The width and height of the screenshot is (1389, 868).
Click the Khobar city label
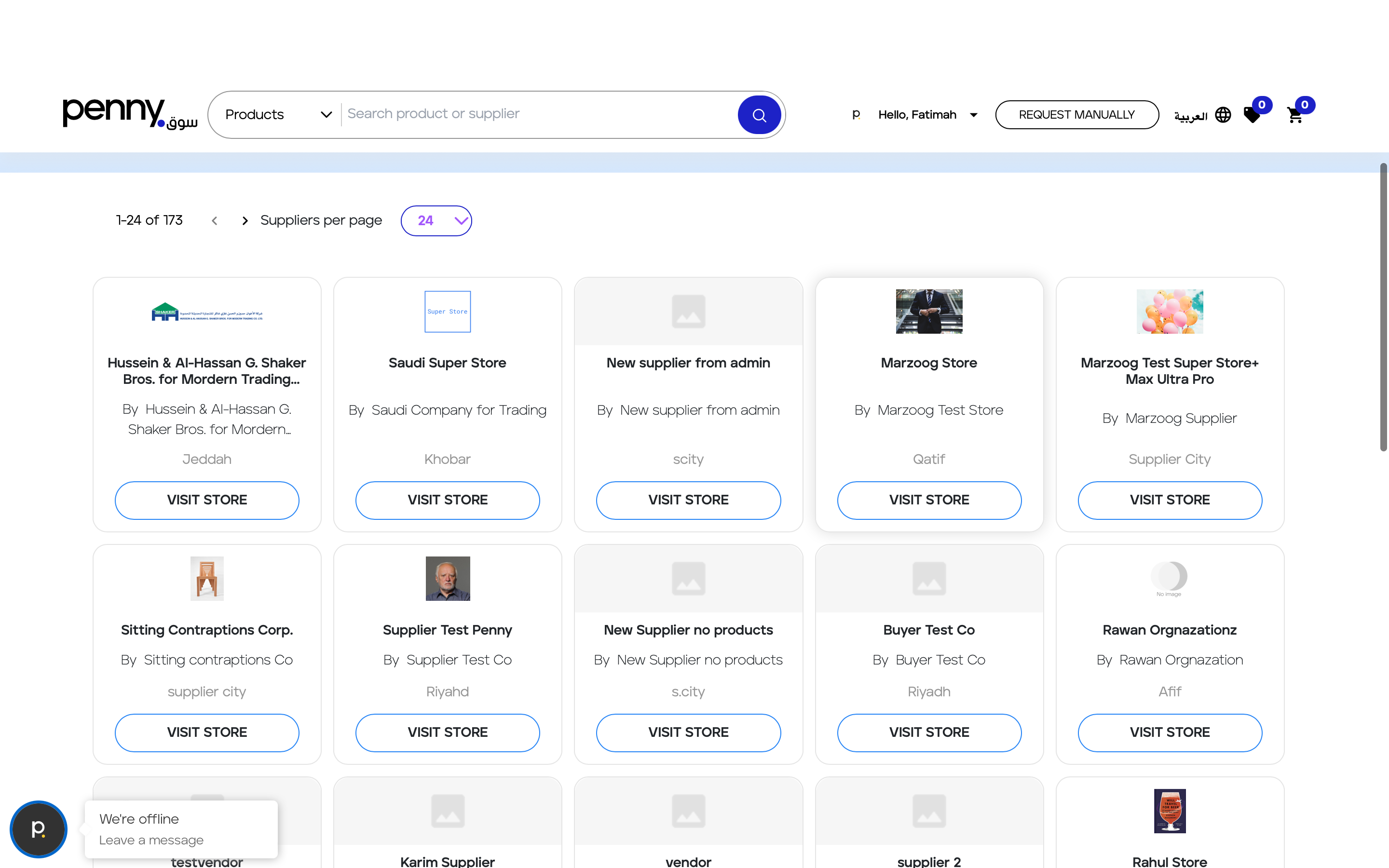coord(448,459)
